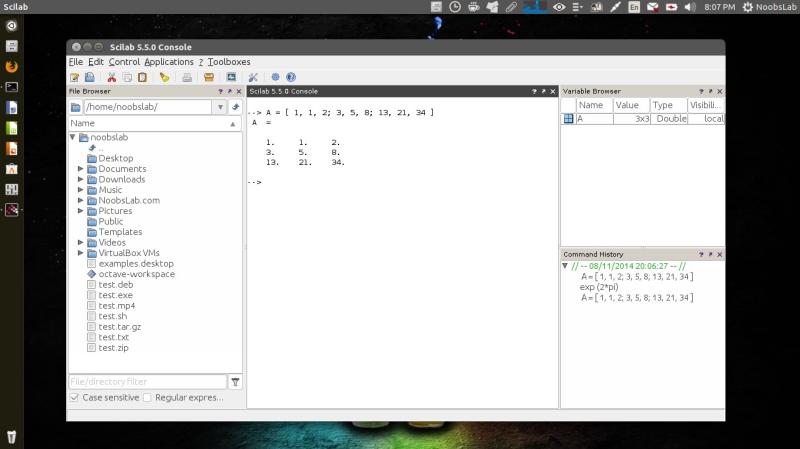Undock the Scilab Console panel
800x449 pixels.
[x=543, y=91]
